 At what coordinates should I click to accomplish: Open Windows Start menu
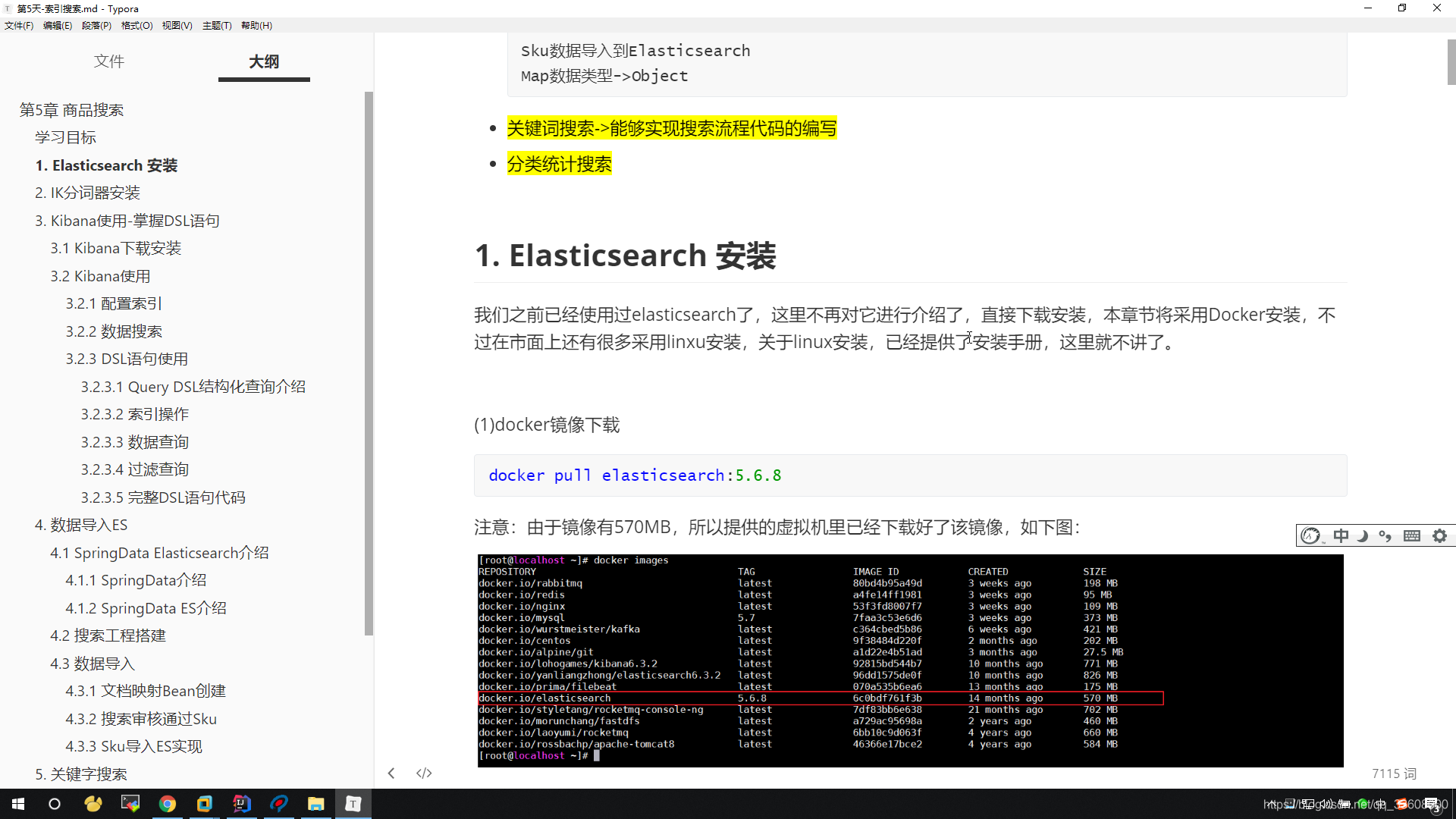18,804
